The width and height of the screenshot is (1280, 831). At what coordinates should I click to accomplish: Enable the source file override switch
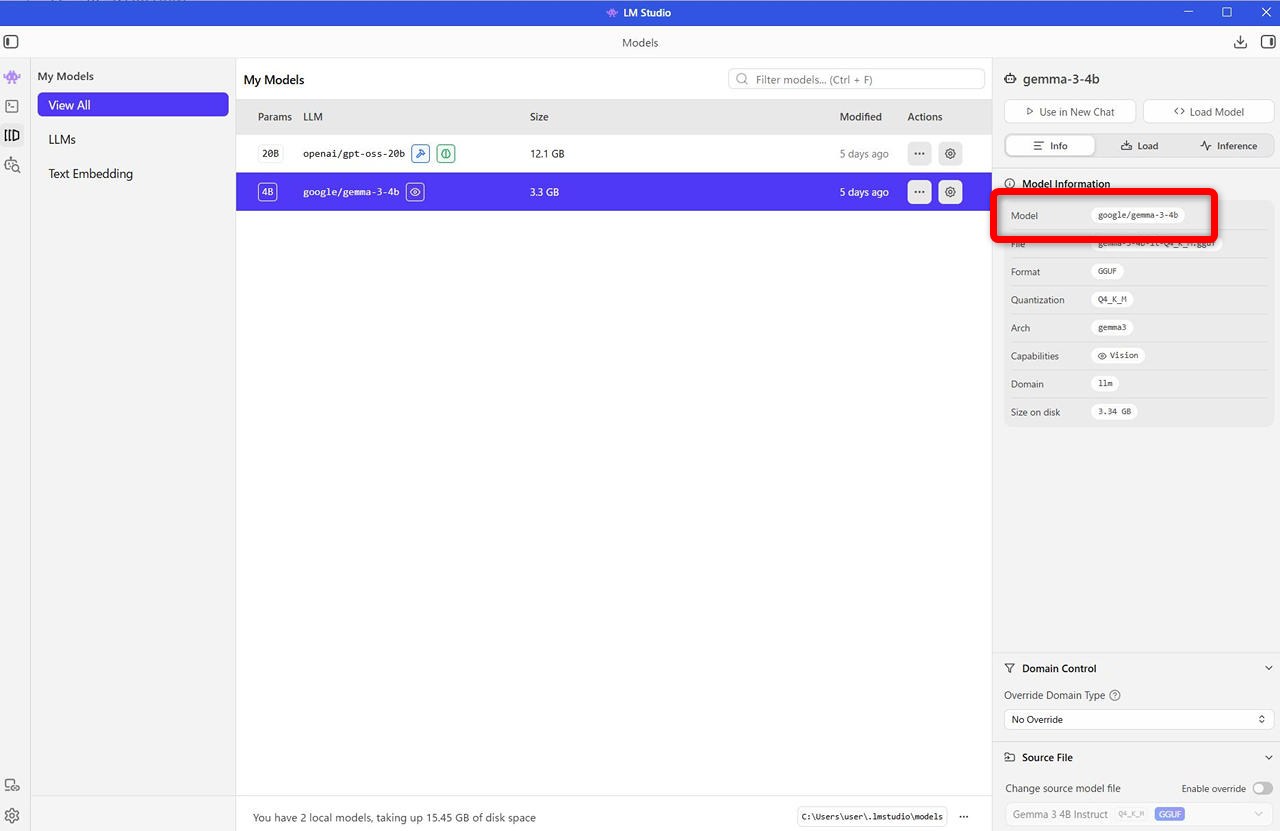(x=1262, y=788)
